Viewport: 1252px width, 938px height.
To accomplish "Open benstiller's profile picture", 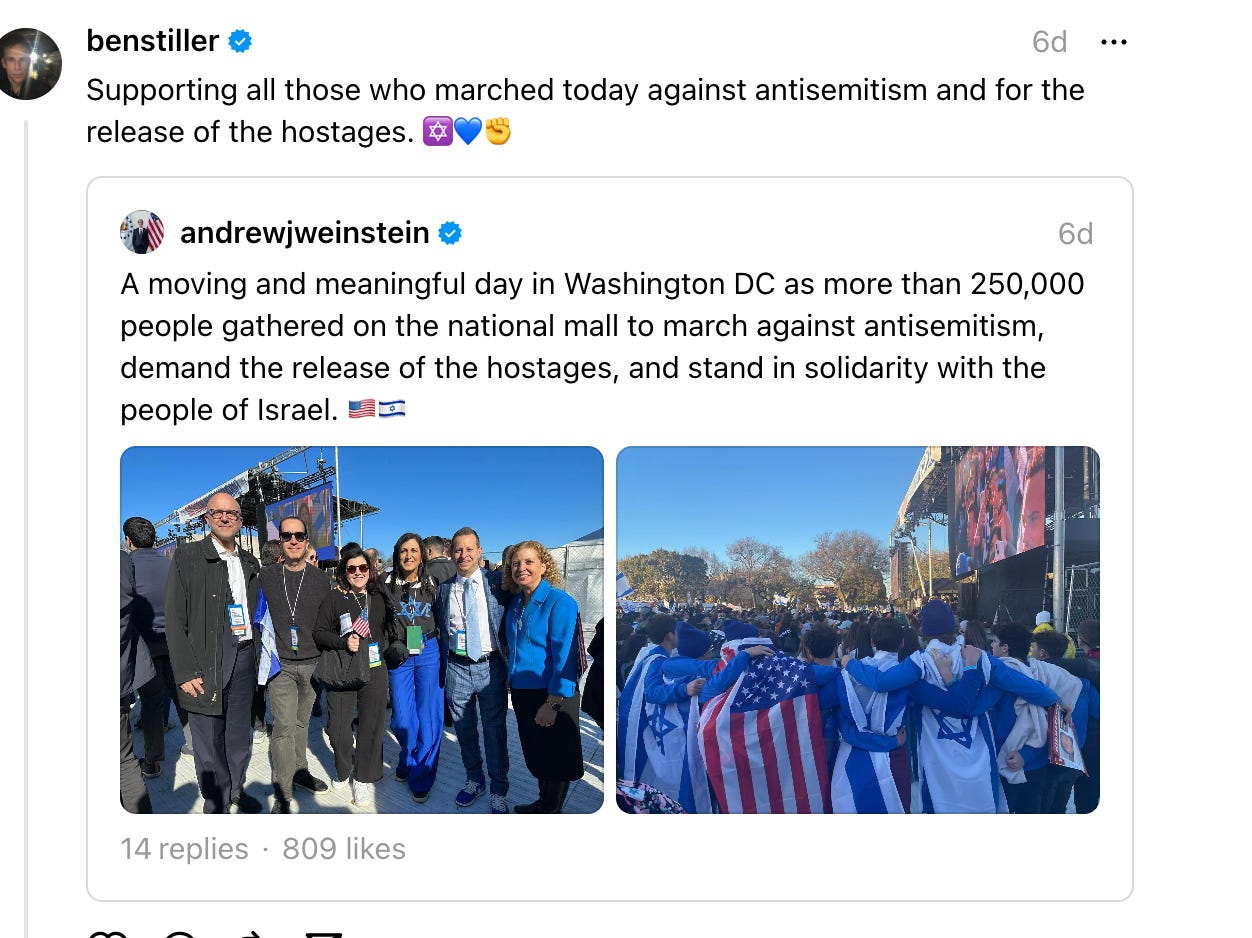I will (x=28, y=64).
